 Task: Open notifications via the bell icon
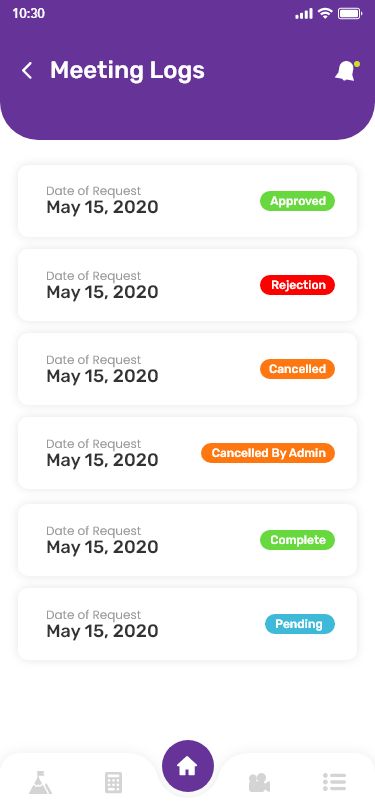pyautogui.click(x=347, y=71)
